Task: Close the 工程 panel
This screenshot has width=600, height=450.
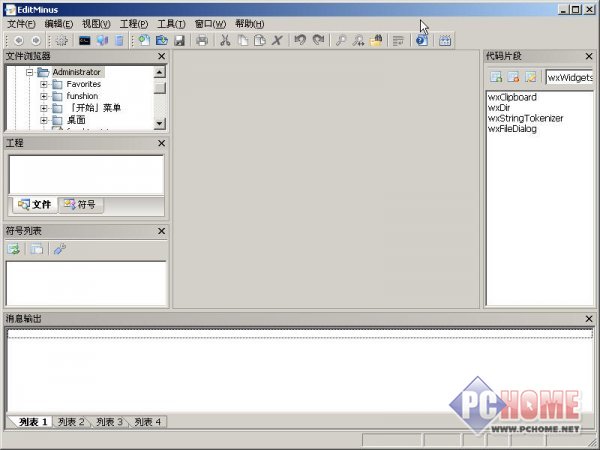Action: point(161,143)
